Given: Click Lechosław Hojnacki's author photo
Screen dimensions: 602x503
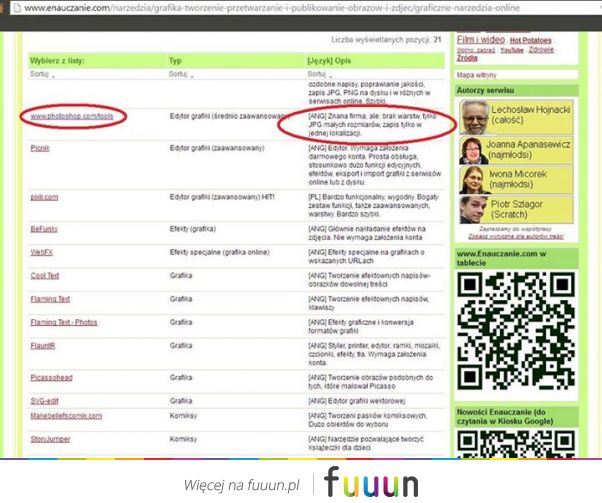Looking at the screenshot, I should click(475, 117).
